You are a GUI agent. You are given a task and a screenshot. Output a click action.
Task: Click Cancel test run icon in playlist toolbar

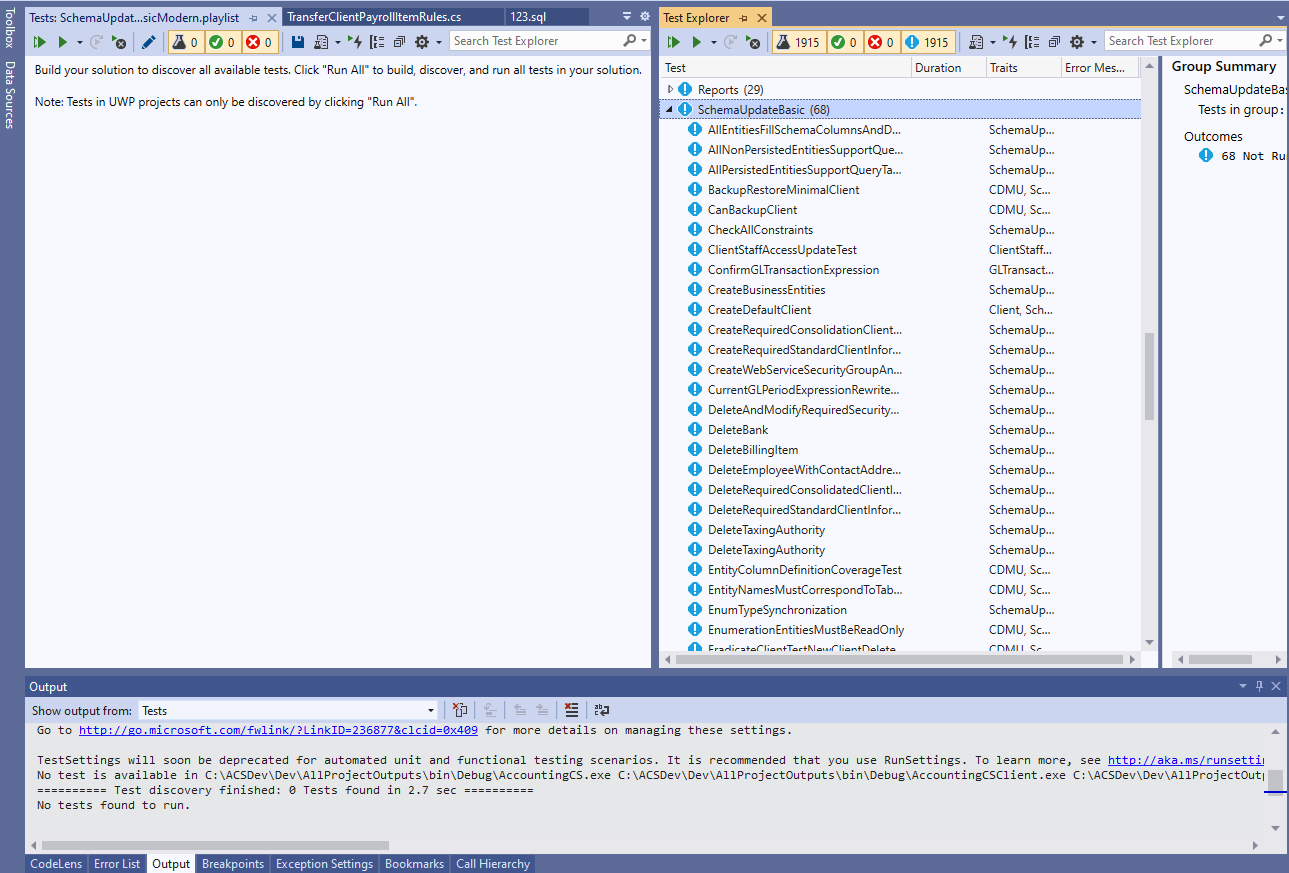(119, 42)
